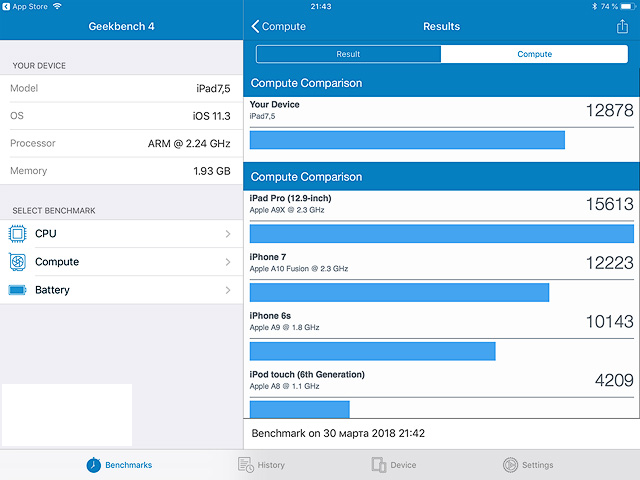Image resolution: width=640 pixels, height=480 pixels.
Task: Go back to Compute screen
Action: tap(278, 26)
